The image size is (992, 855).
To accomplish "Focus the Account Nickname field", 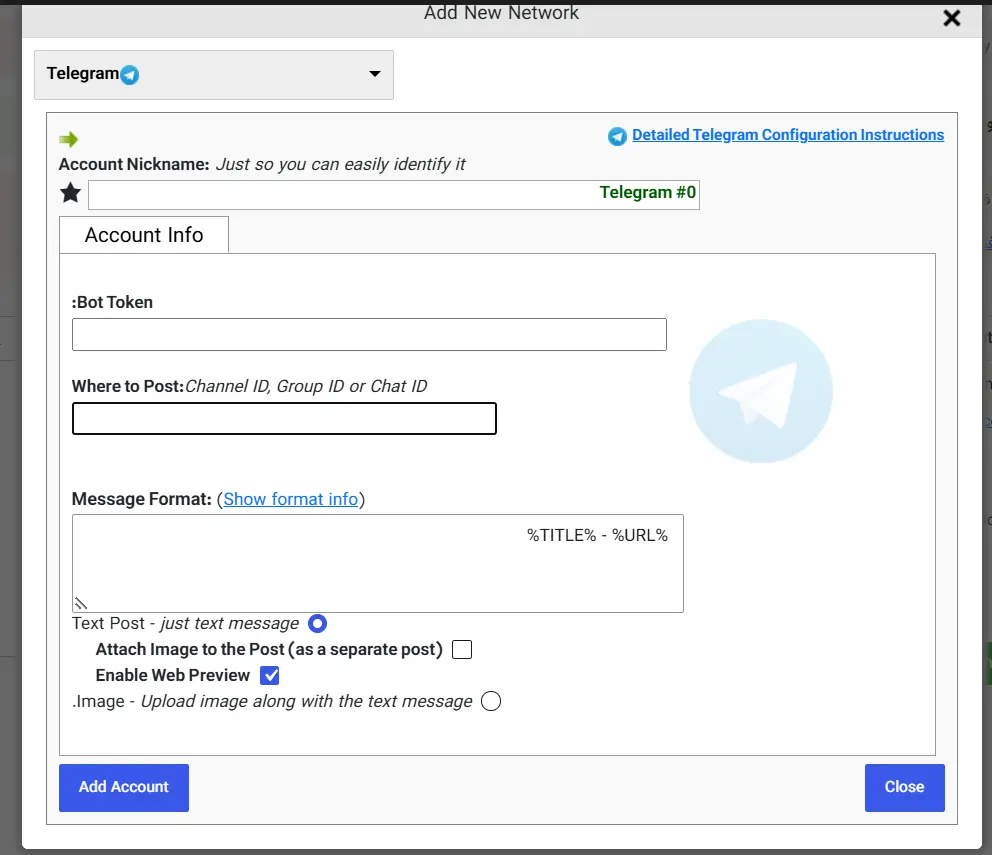I will [x=394, y=194].
